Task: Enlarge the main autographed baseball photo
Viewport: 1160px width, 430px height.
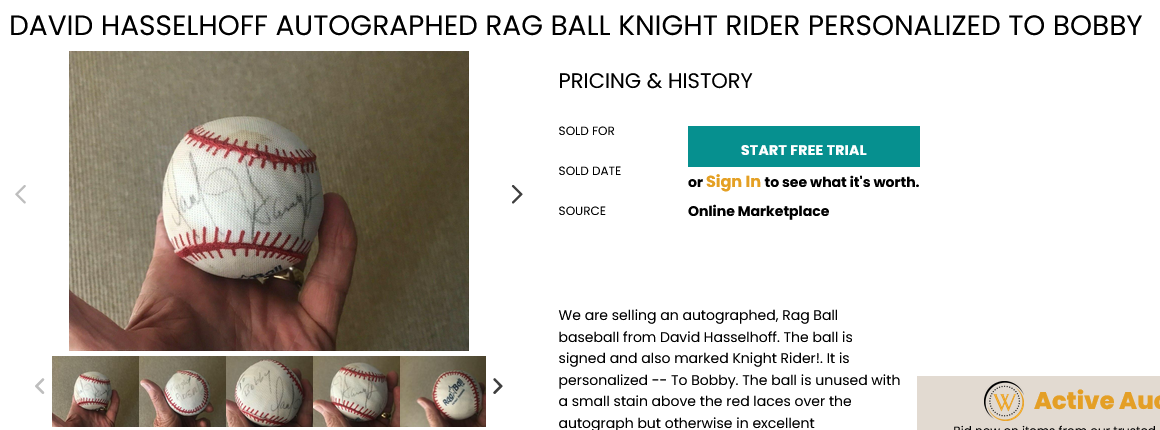Action: coord(269,201)
